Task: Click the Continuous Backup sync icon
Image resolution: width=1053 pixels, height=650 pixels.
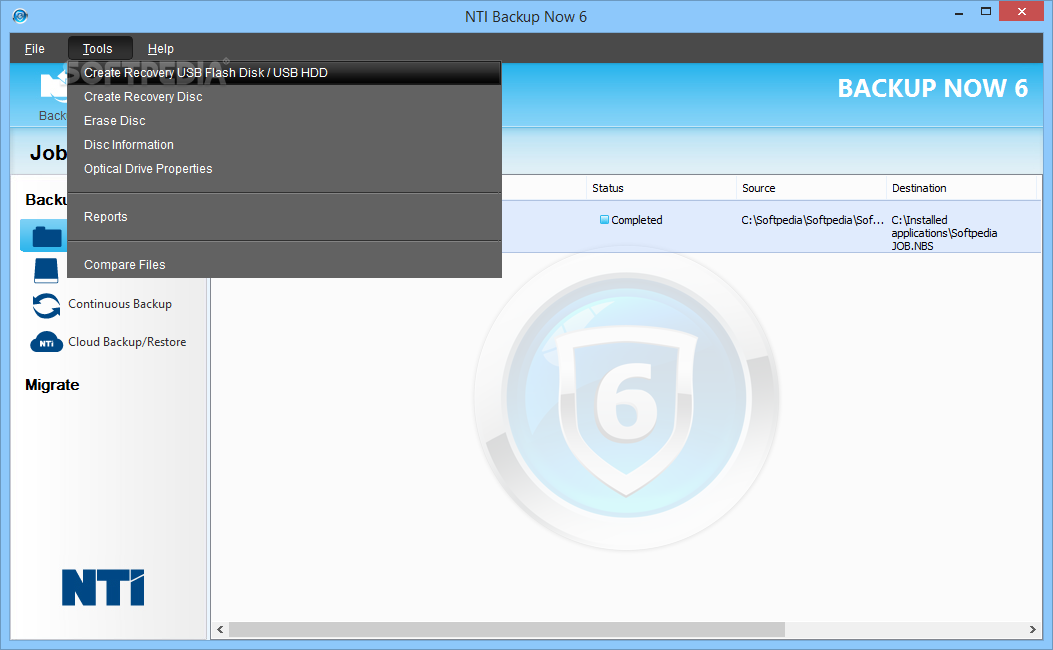Action: point(46,306)
